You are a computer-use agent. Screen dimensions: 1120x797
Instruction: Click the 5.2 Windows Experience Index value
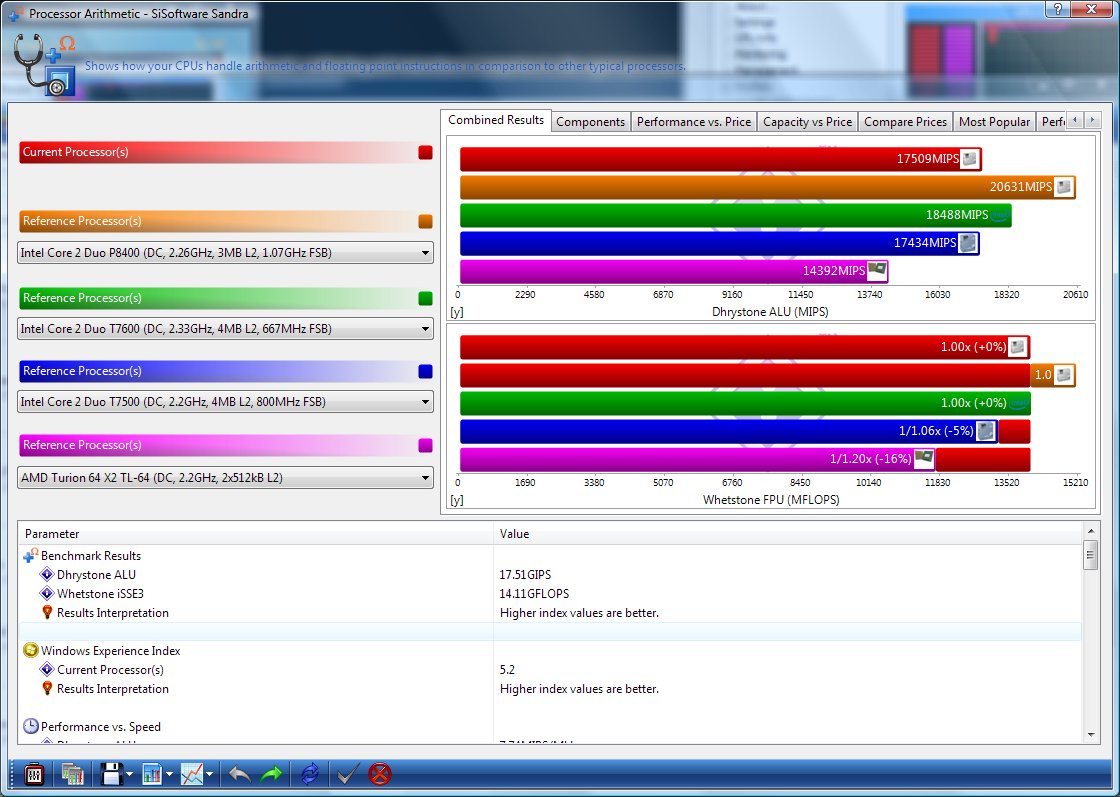point(507,669)
